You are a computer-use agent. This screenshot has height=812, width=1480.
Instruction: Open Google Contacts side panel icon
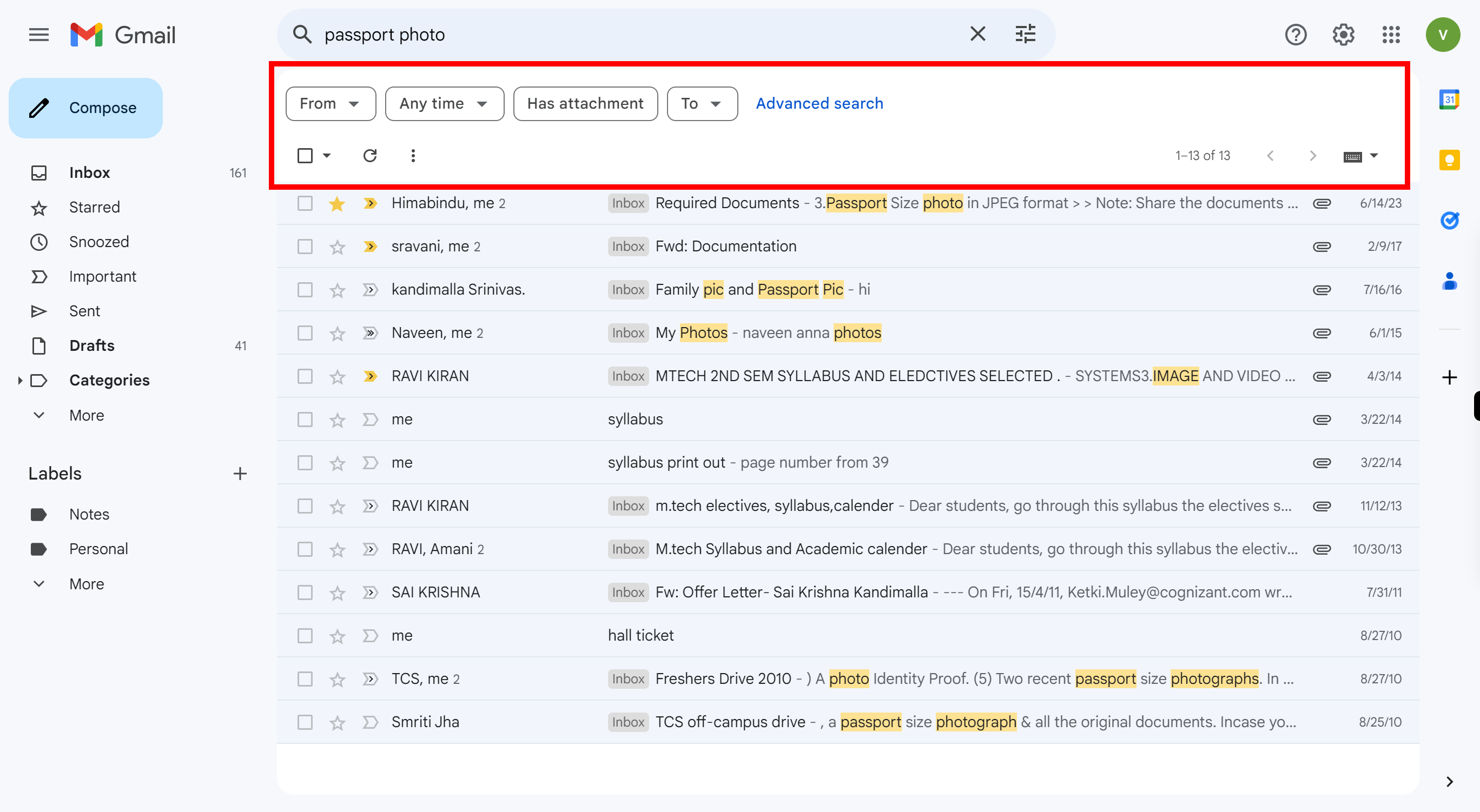[1449, 281]
